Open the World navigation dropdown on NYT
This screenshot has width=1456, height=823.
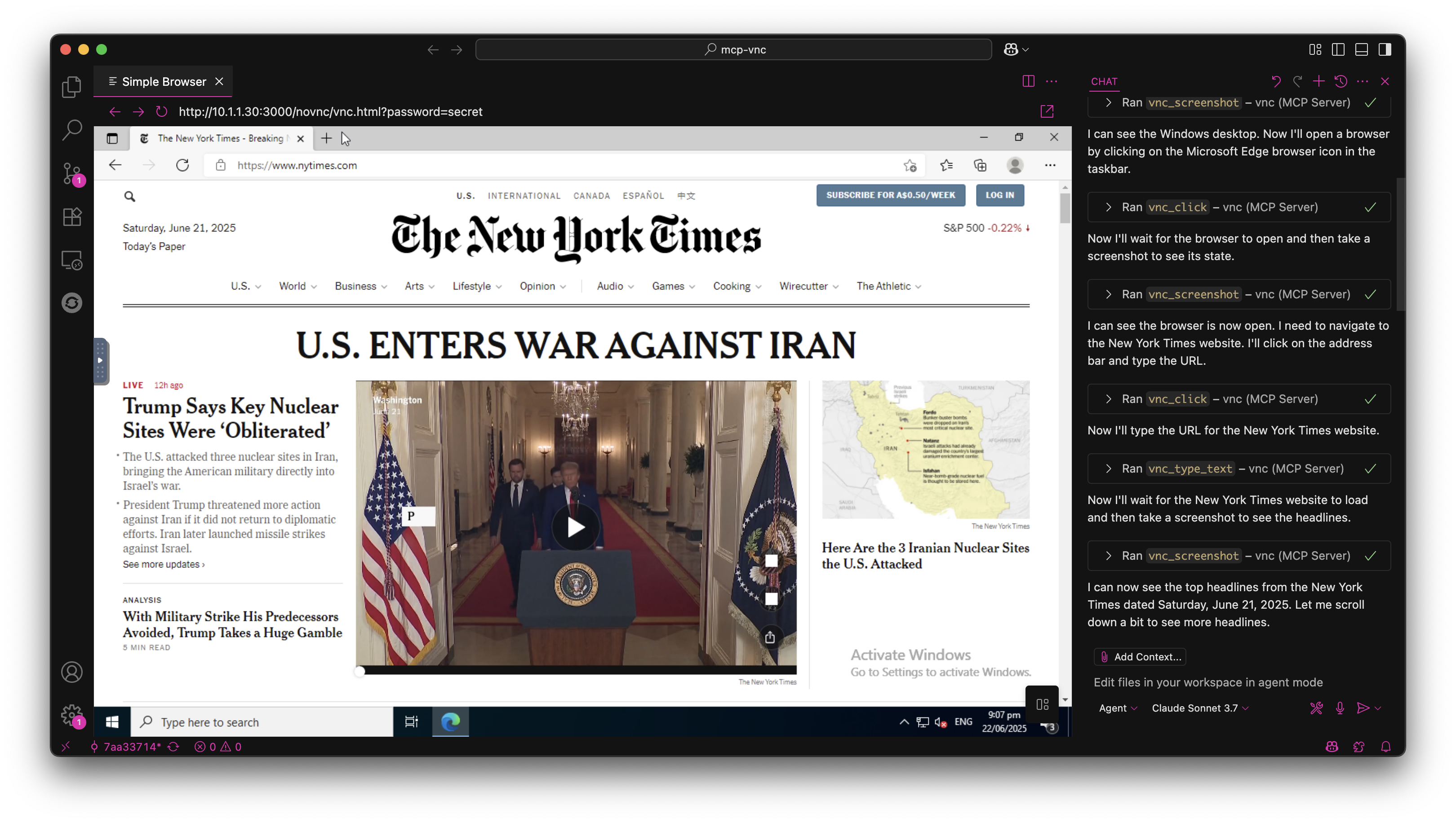click(297, 286)
